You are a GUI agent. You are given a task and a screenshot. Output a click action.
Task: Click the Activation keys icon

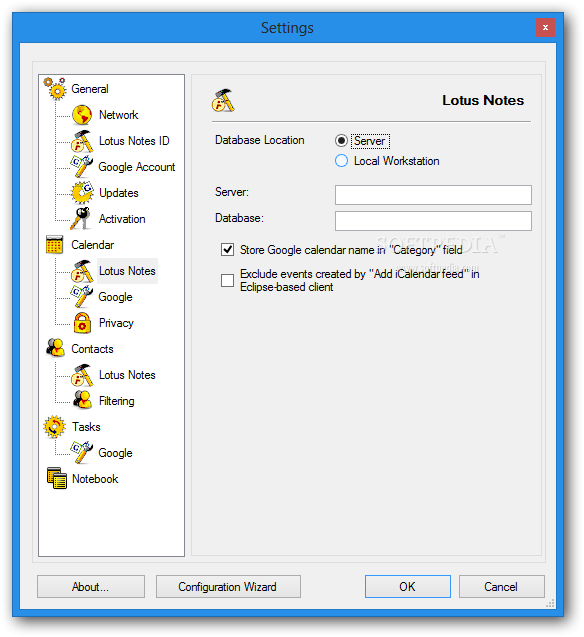[x=81, y=219]
